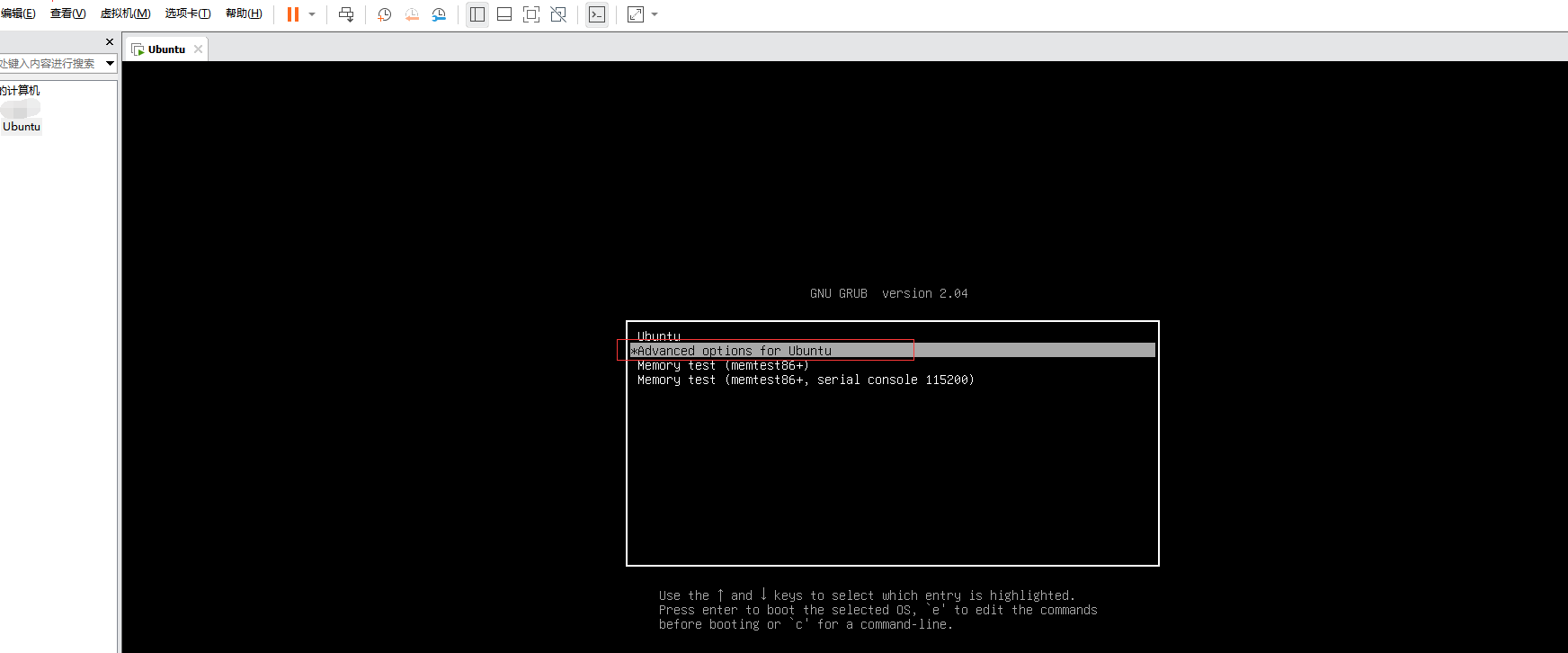Toggle the console view button
The image size is (1568, 653).
(597, 14)
